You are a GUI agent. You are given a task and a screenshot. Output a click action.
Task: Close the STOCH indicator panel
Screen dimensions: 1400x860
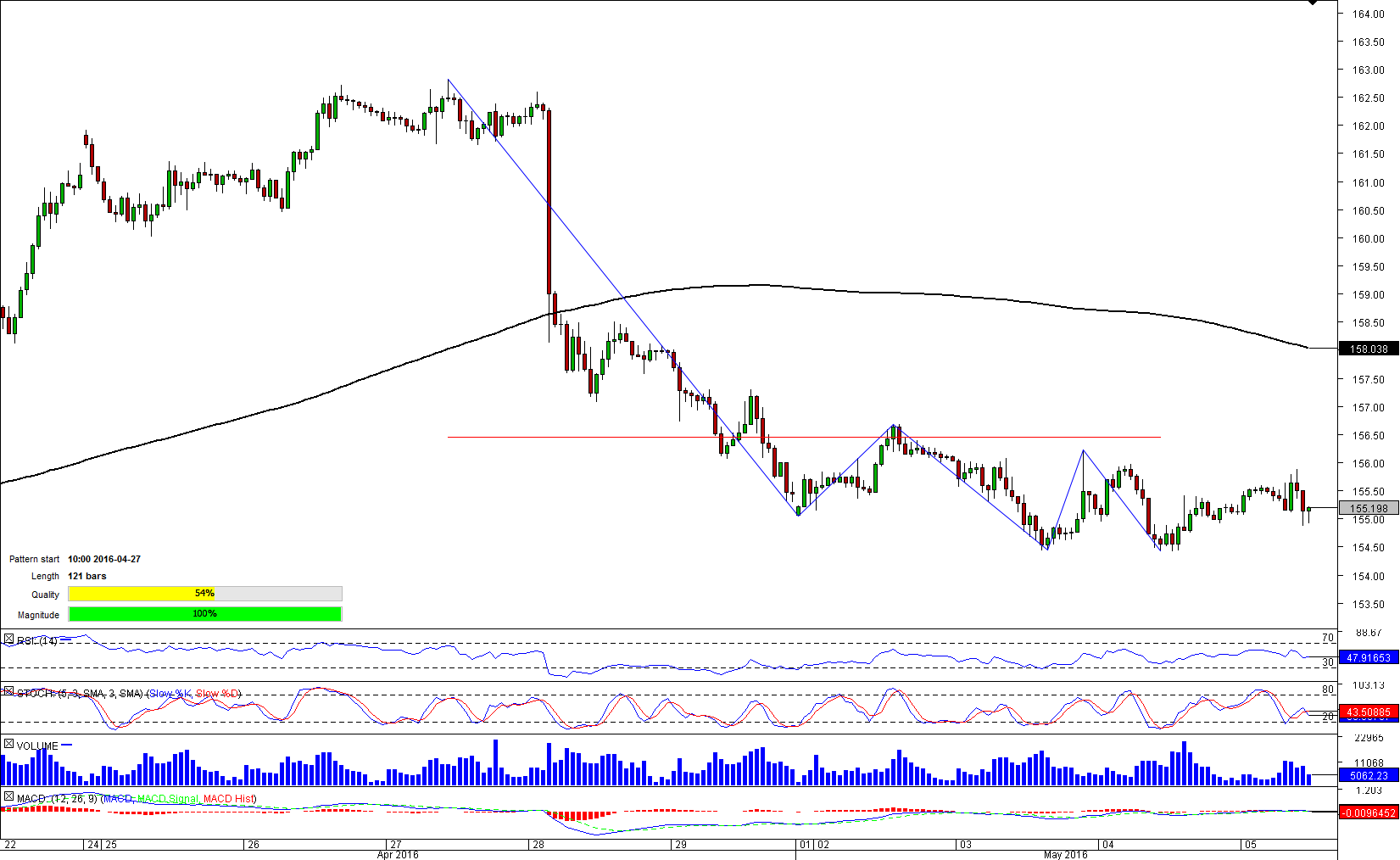(x=8, y=691)
